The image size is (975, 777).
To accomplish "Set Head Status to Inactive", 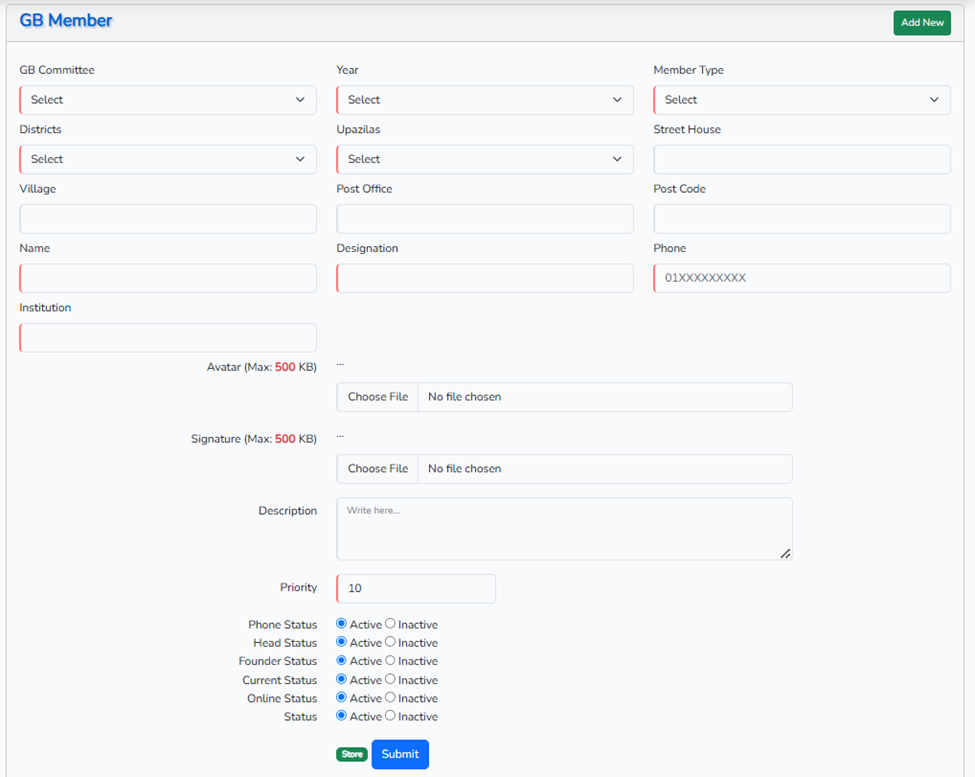I will click(x=391, y=642).
